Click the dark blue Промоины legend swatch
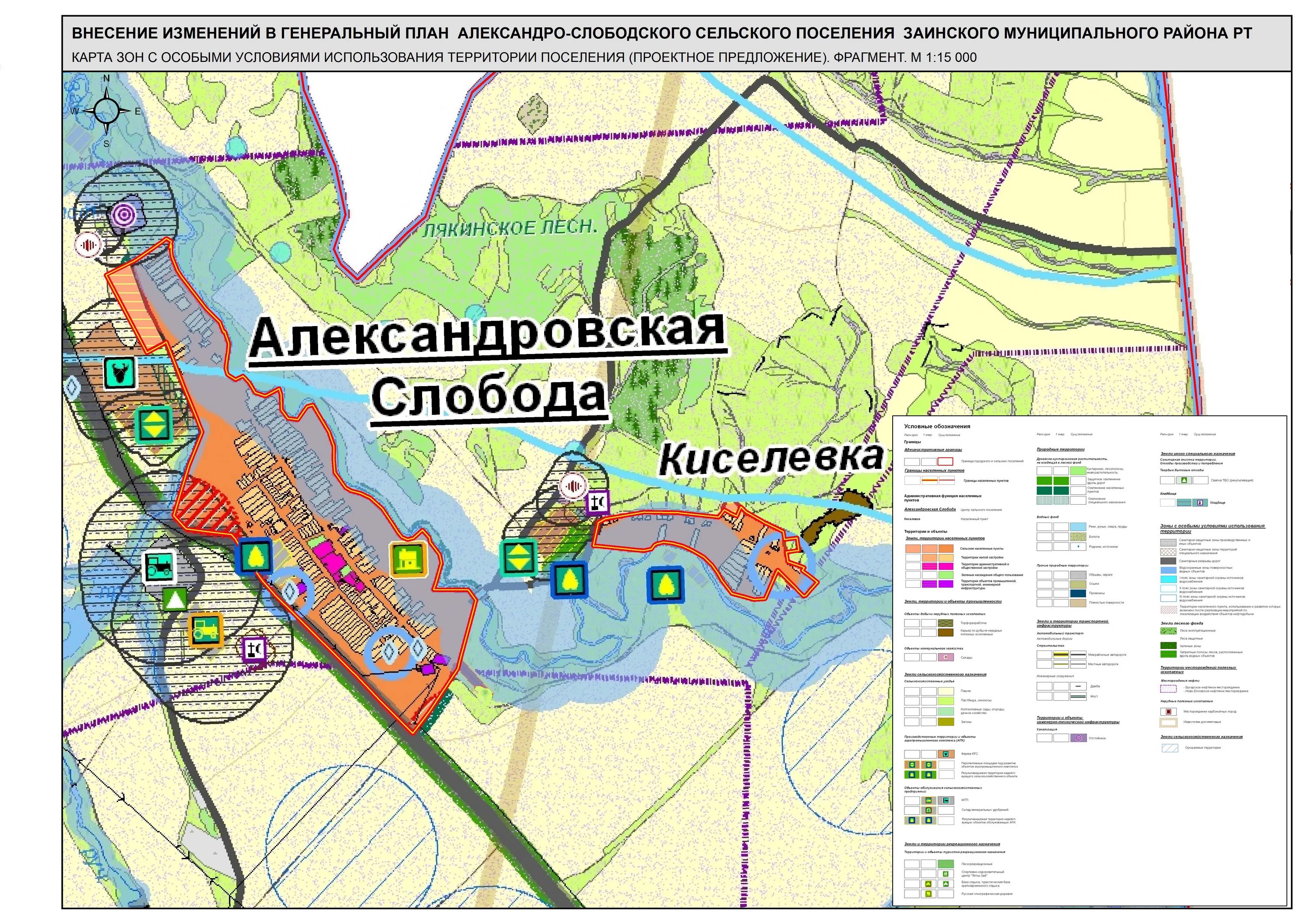This screenshot has height=924, width=1307. 1078,594
